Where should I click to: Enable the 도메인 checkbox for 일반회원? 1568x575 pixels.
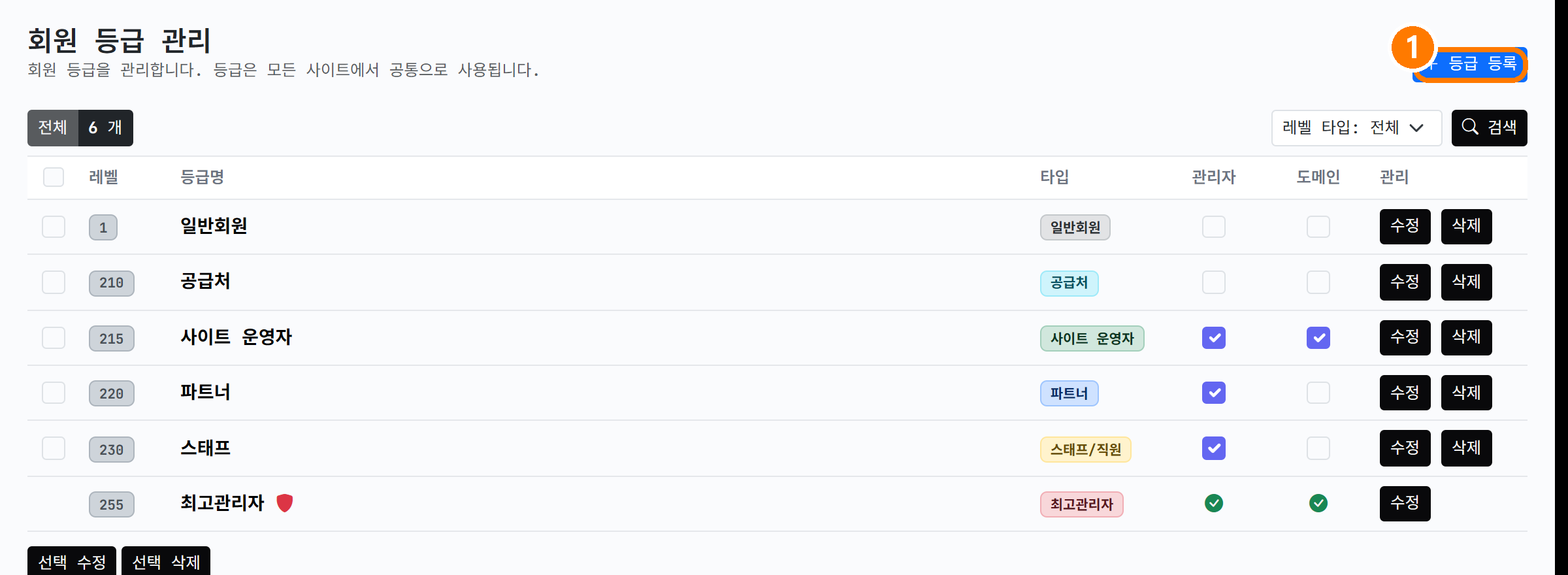click(x=1318, y=227)
